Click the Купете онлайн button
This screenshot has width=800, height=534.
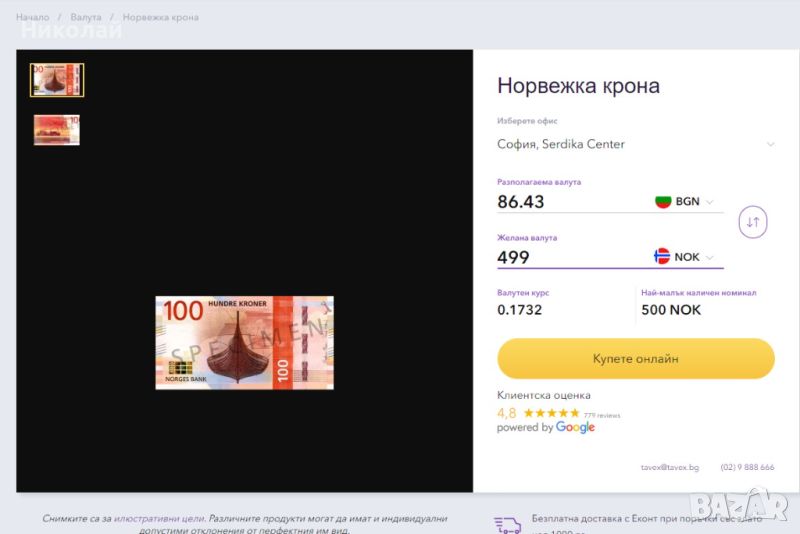636,359
